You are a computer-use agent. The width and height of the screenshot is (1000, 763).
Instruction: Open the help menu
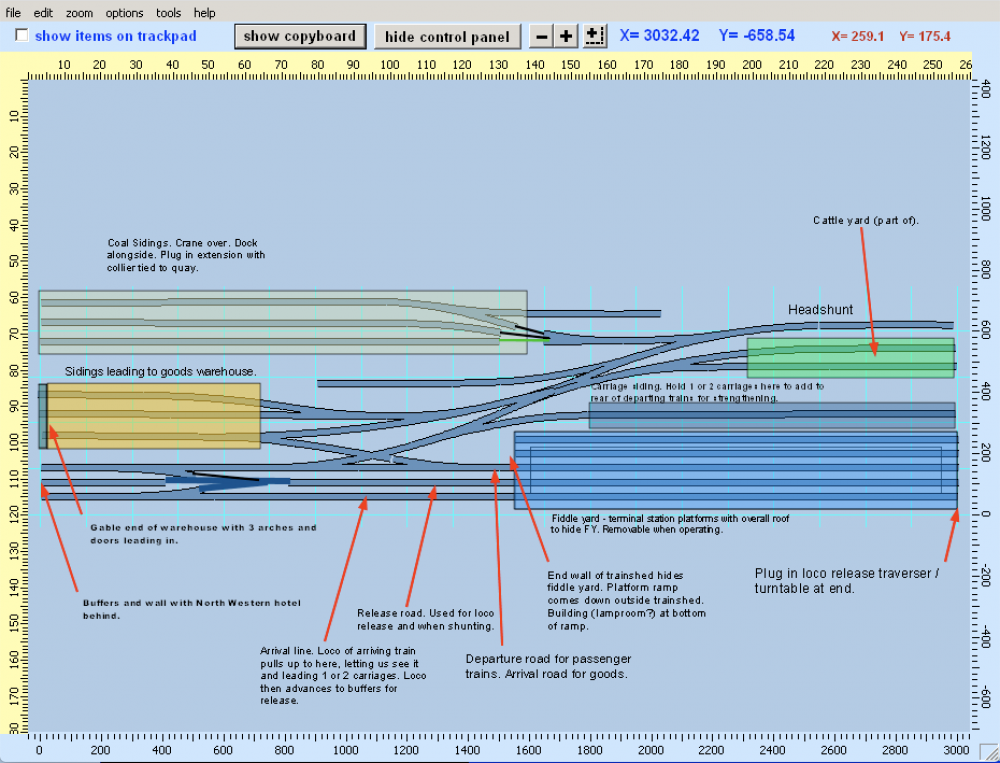click(204, 13)
